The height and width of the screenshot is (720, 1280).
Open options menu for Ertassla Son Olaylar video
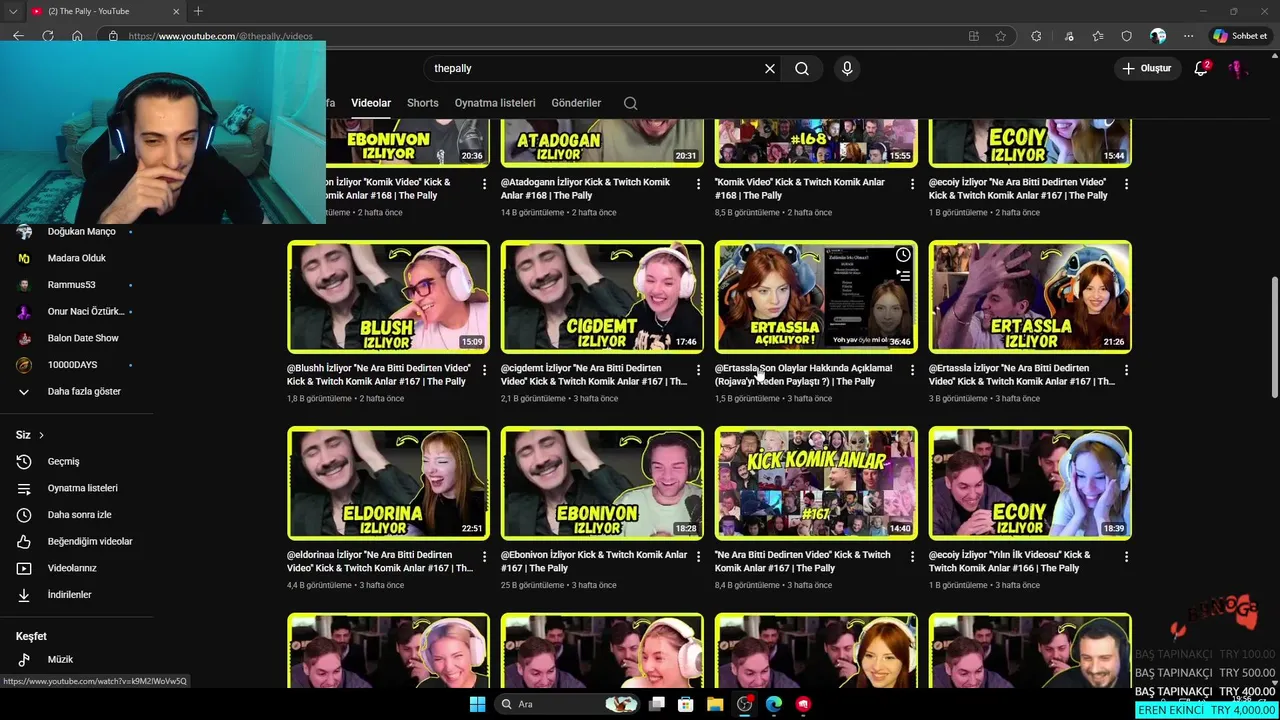pyautogui.click(x=912, y=370)
